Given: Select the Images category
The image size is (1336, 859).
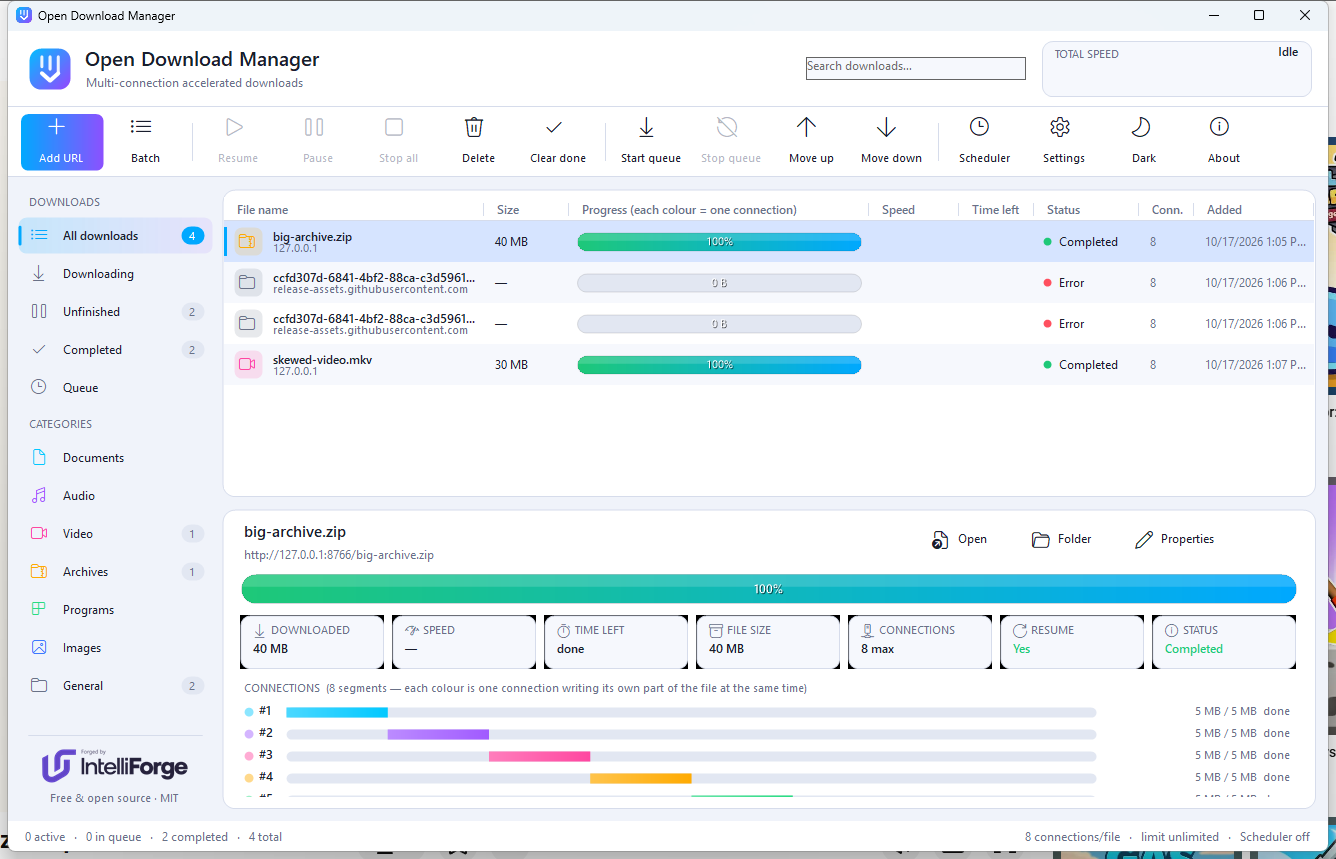Looking at the screenshot, I should click(115, 648).
